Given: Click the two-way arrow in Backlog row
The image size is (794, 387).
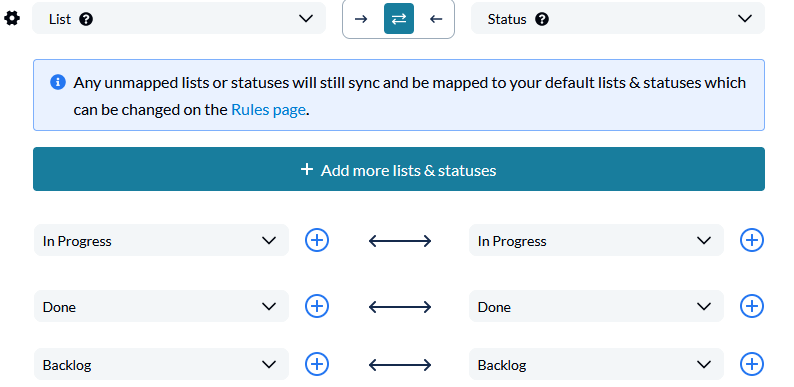Looking at the screenshot, I should [x=400, y=365].
